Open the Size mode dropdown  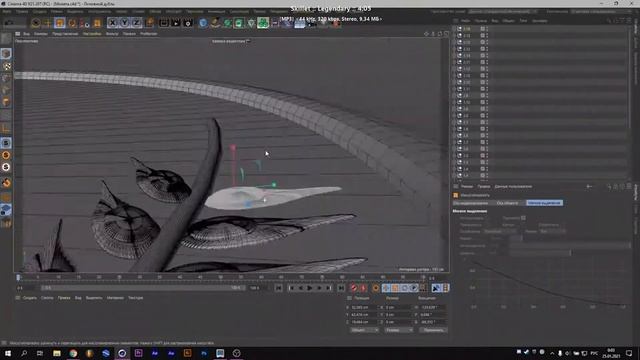398,330
